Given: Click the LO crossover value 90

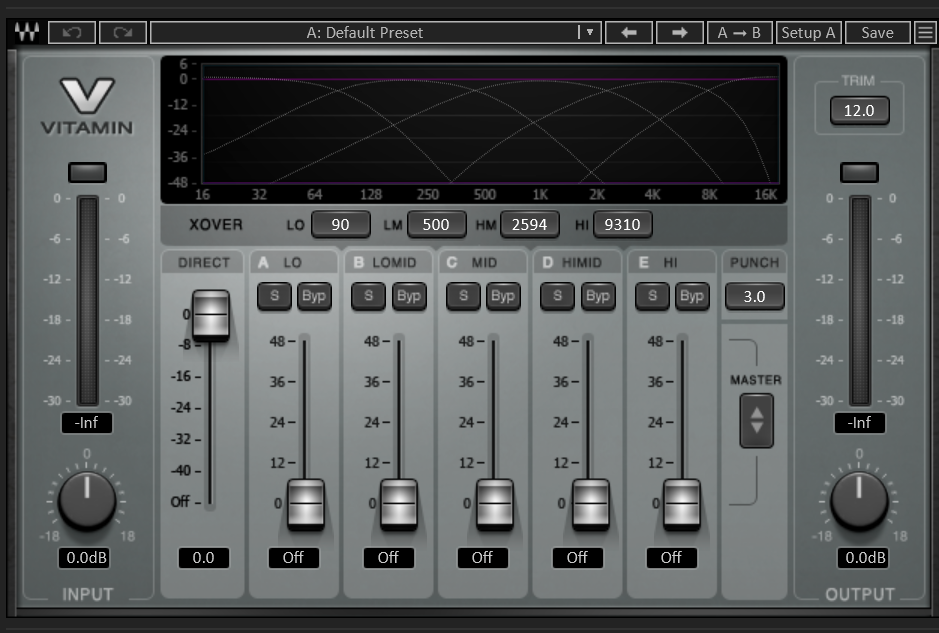Looking at the screenshot, I should tap(340, 225).
